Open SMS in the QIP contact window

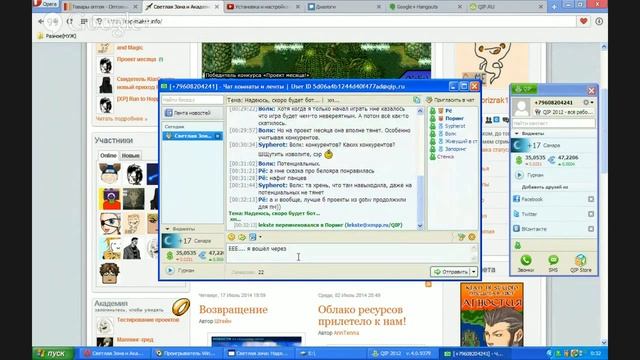[553, 263]
